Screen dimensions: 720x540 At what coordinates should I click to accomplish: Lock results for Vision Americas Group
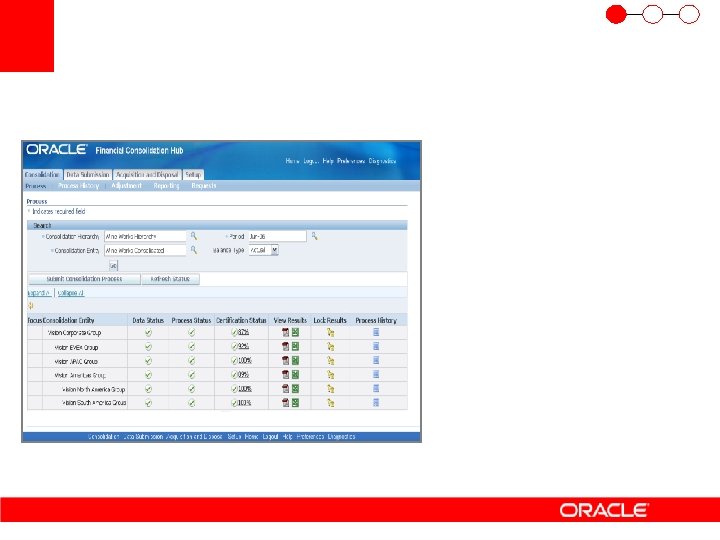tap(330, 375)
